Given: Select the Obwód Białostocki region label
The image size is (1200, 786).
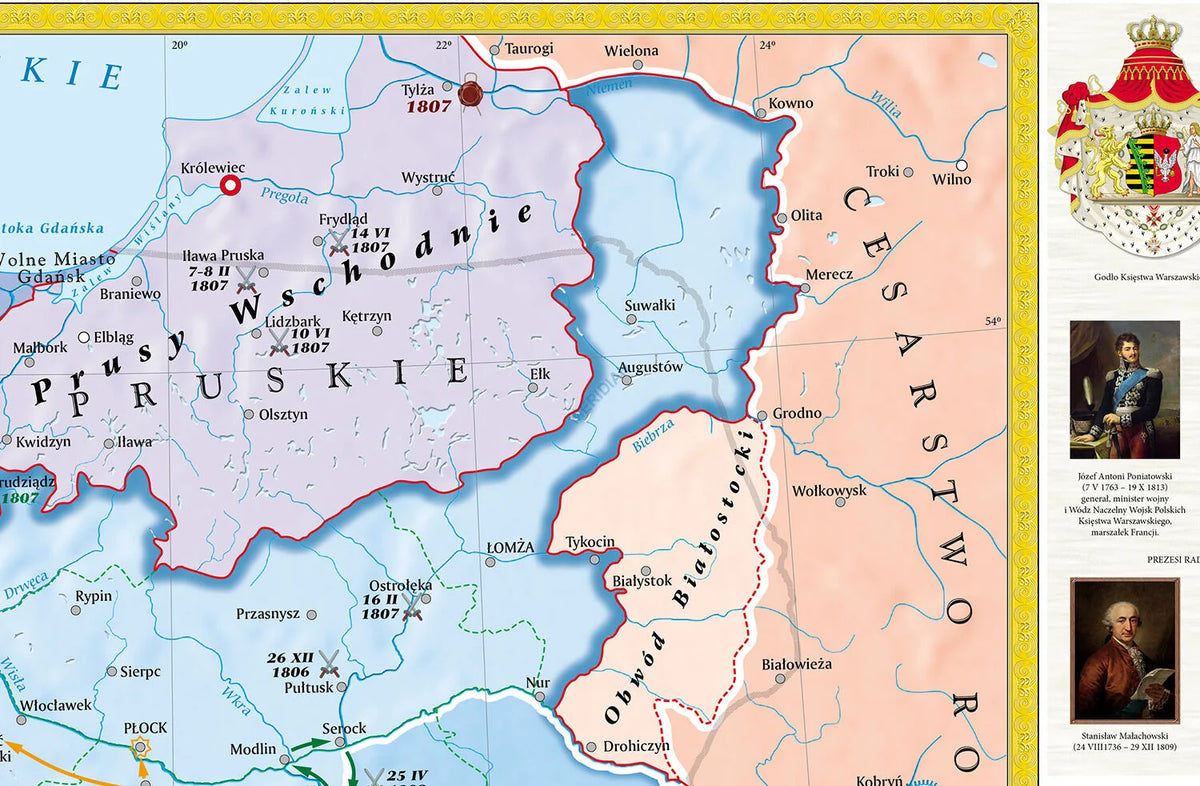Looking at the screenshot, I should pyautogui.click(x=678, y=576).
